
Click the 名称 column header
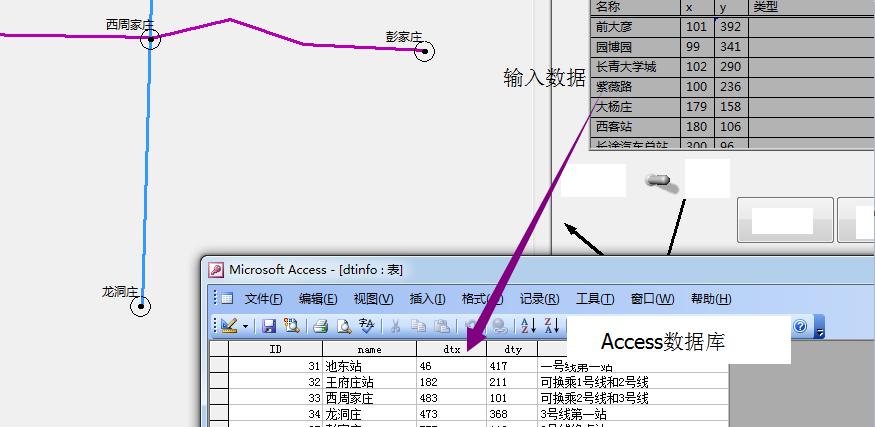point(636,8)
